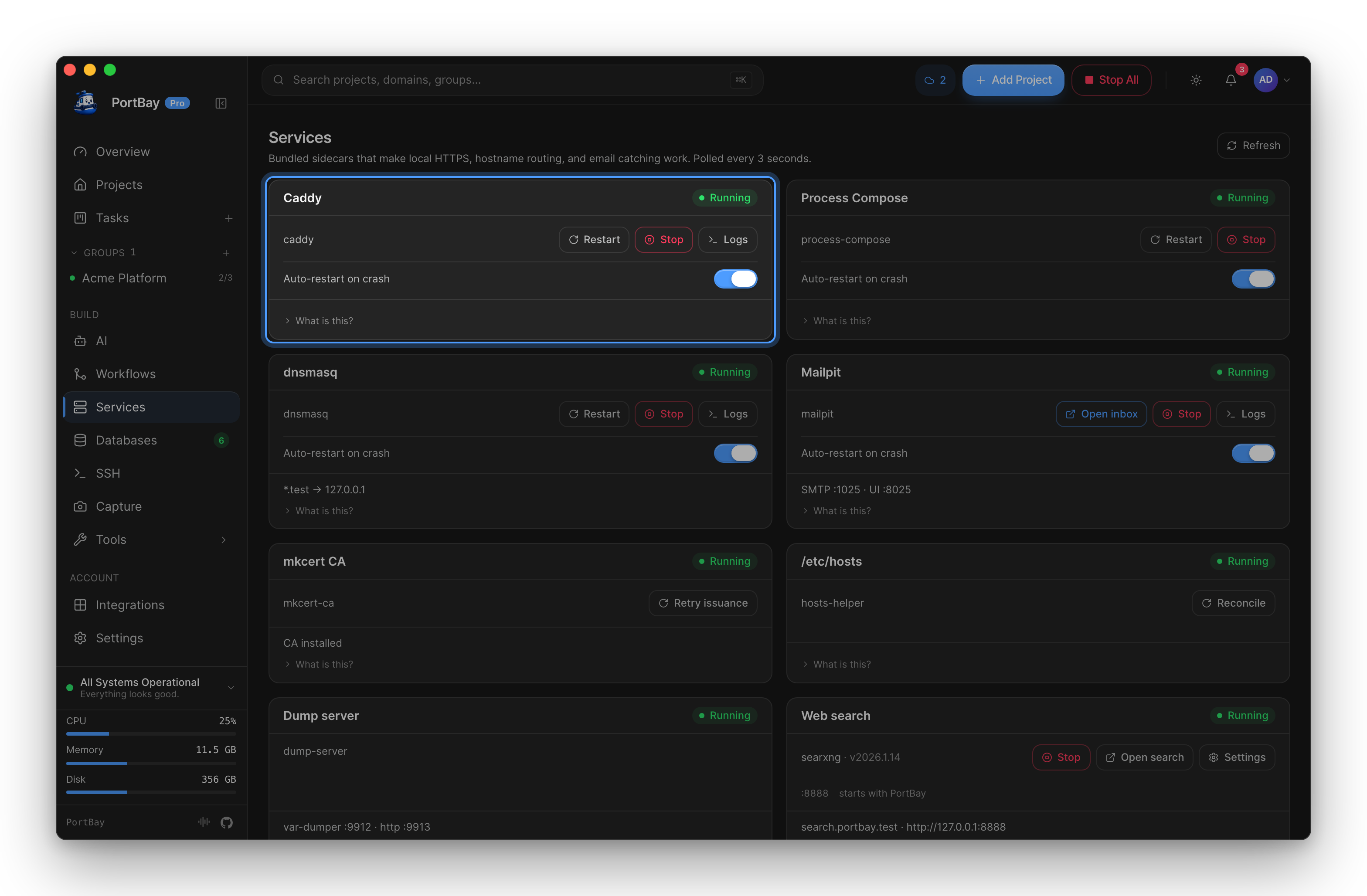Refresh the services list

point(1253,146)
